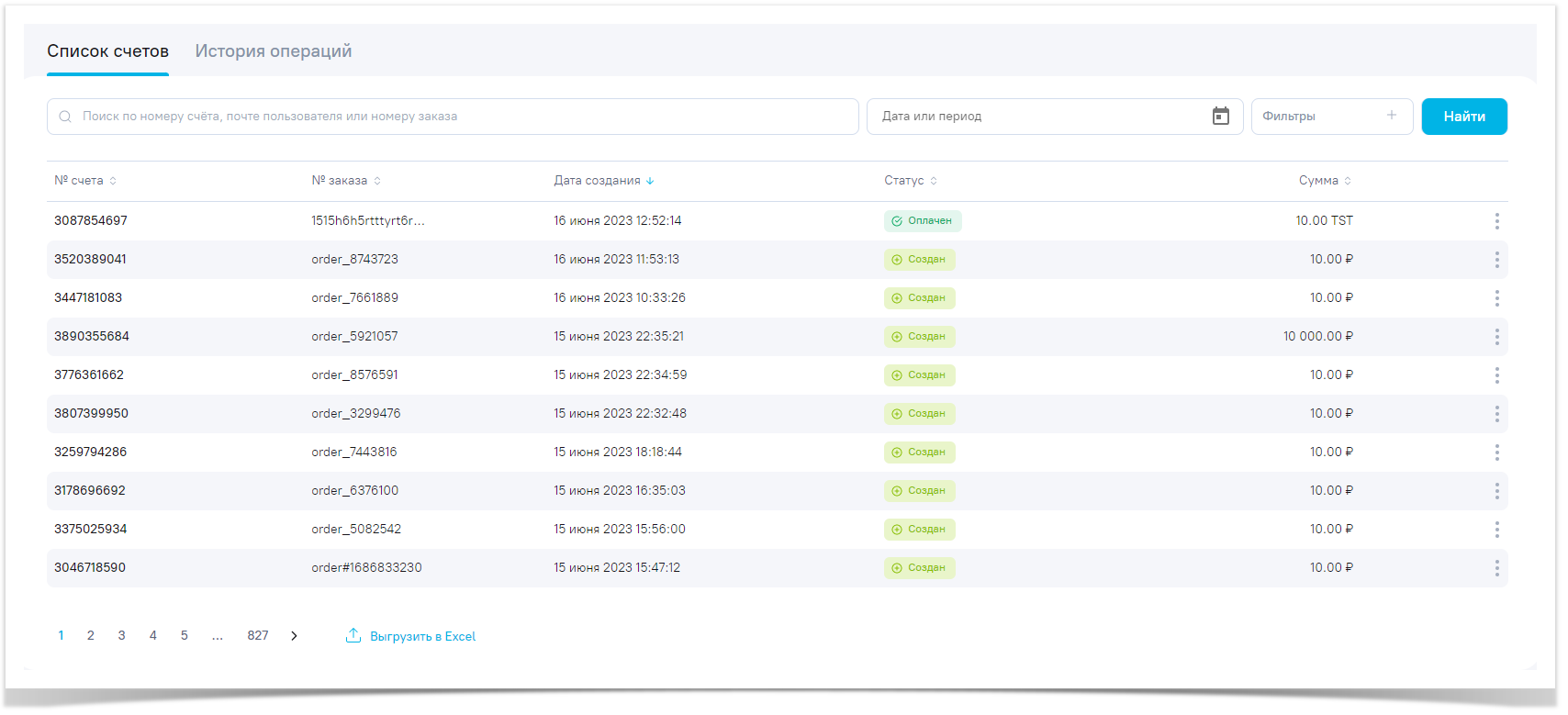Open three-dot menu for invoice 3087854697

click(1496, 221)
